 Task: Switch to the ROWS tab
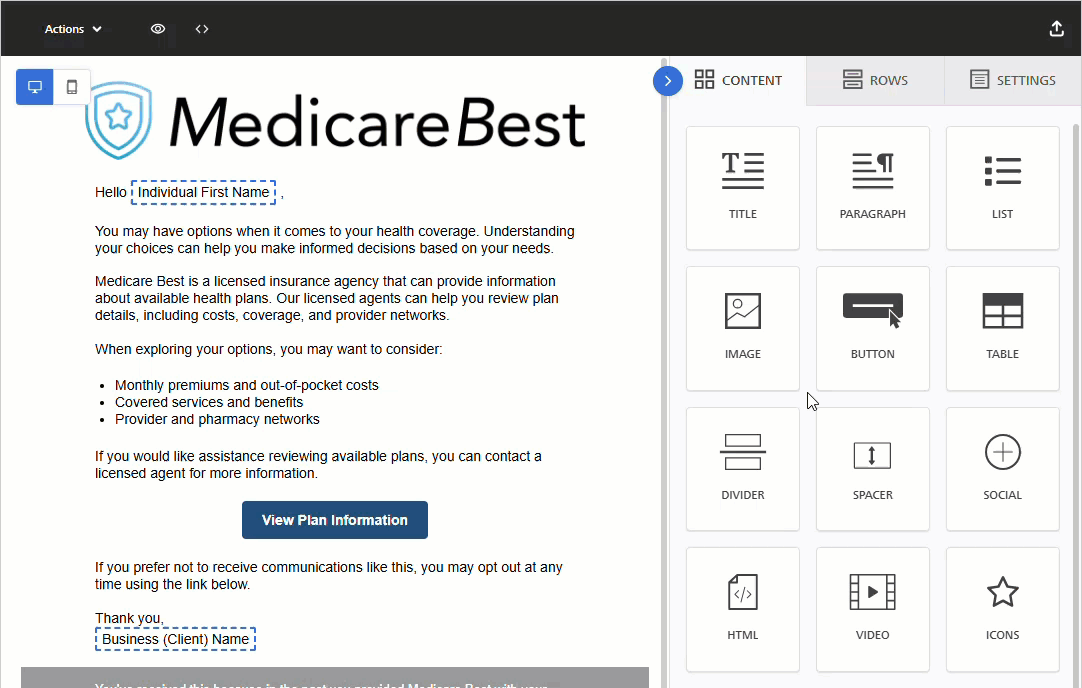click(875, 80)
